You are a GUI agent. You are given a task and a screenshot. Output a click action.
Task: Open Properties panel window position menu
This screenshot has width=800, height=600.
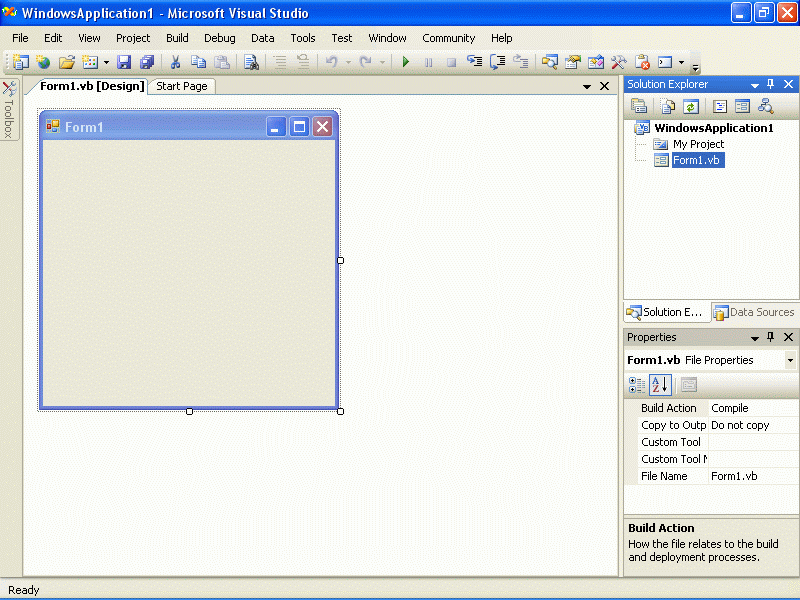click(x=755, y=338)
